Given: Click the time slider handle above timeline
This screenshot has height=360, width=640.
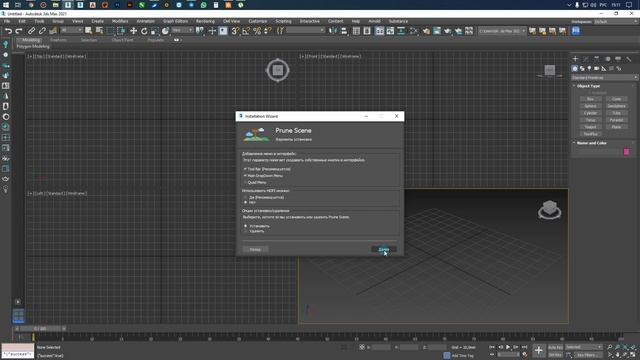Looking at the screenshot, I should tap(40, 329).
